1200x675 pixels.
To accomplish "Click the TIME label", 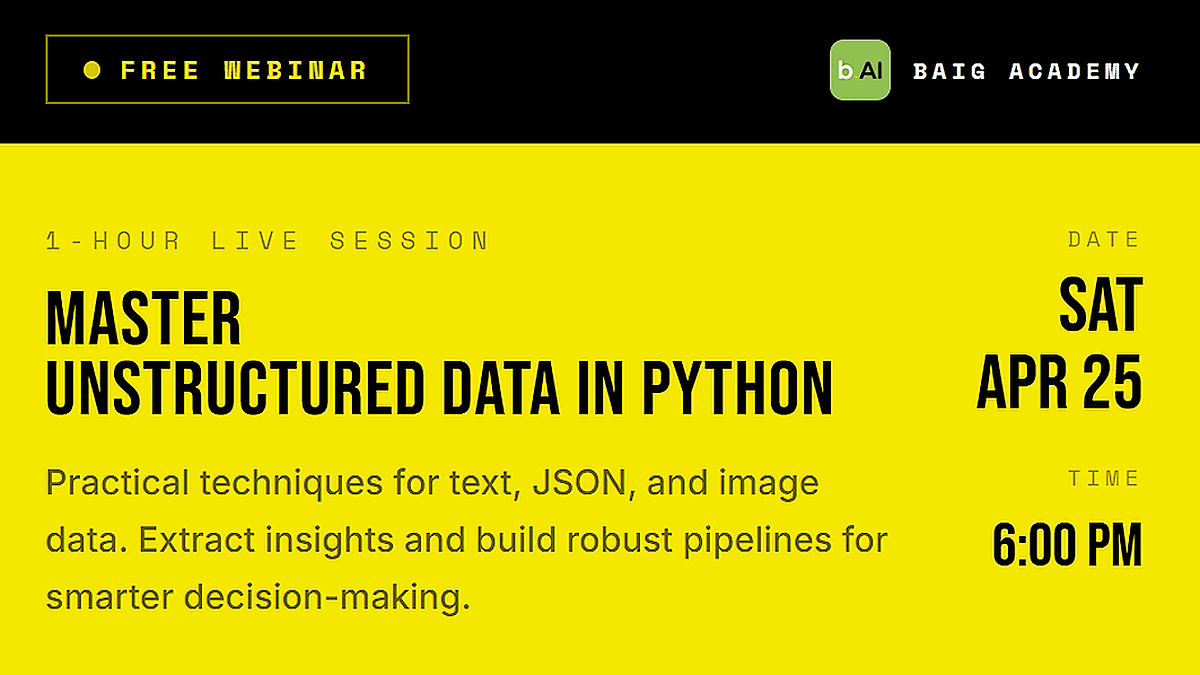I will point(1104,479).
